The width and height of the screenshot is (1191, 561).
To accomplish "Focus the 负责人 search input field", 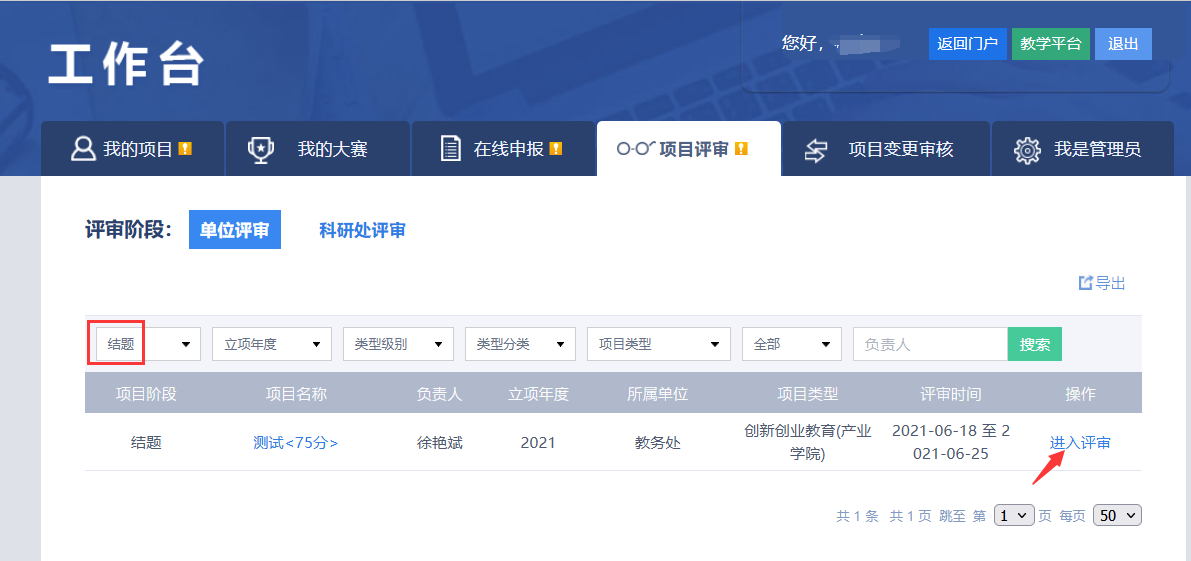I will coord(929,344).
